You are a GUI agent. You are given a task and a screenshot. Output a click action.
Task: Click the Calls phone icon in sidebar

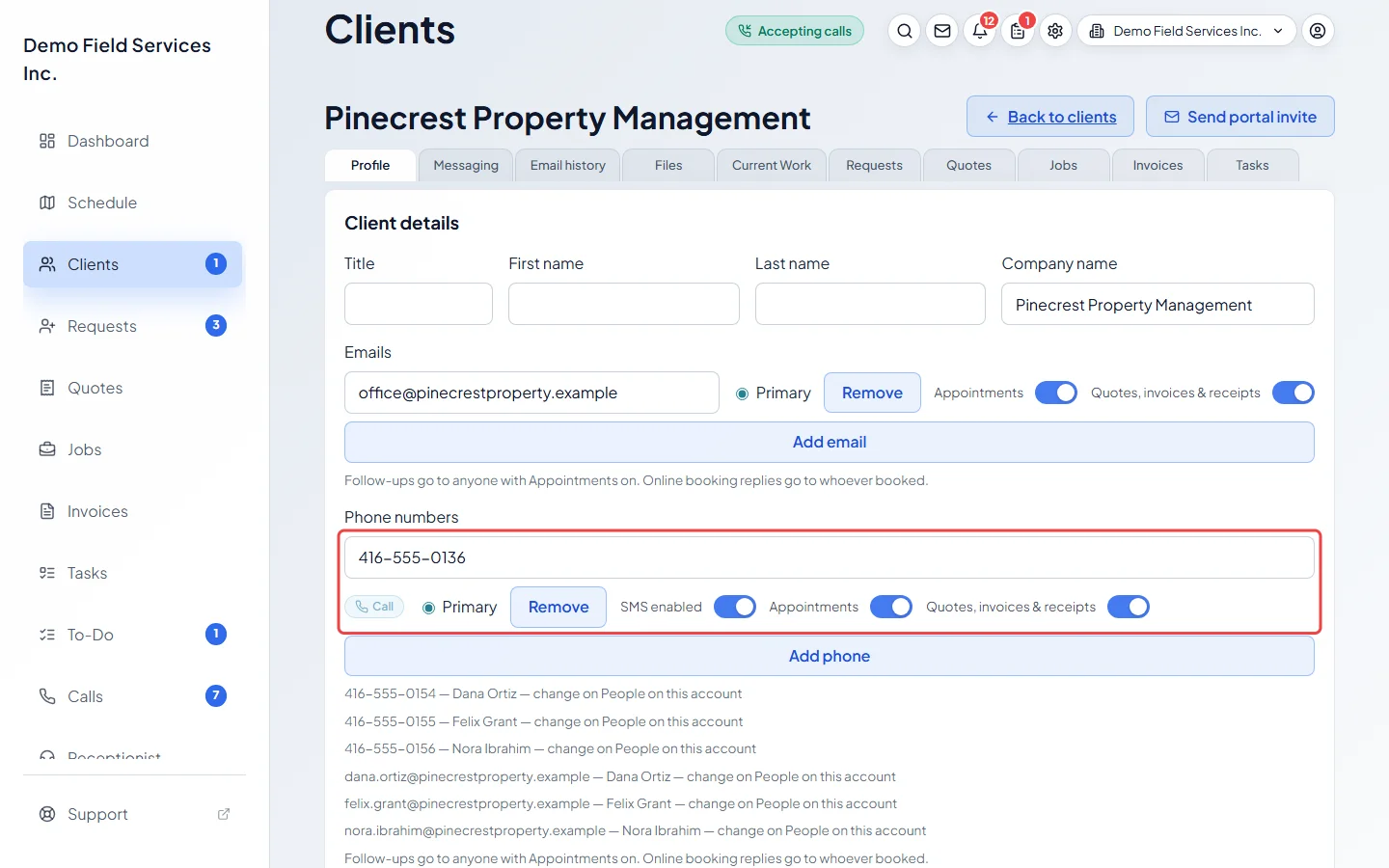coord(47,696)
